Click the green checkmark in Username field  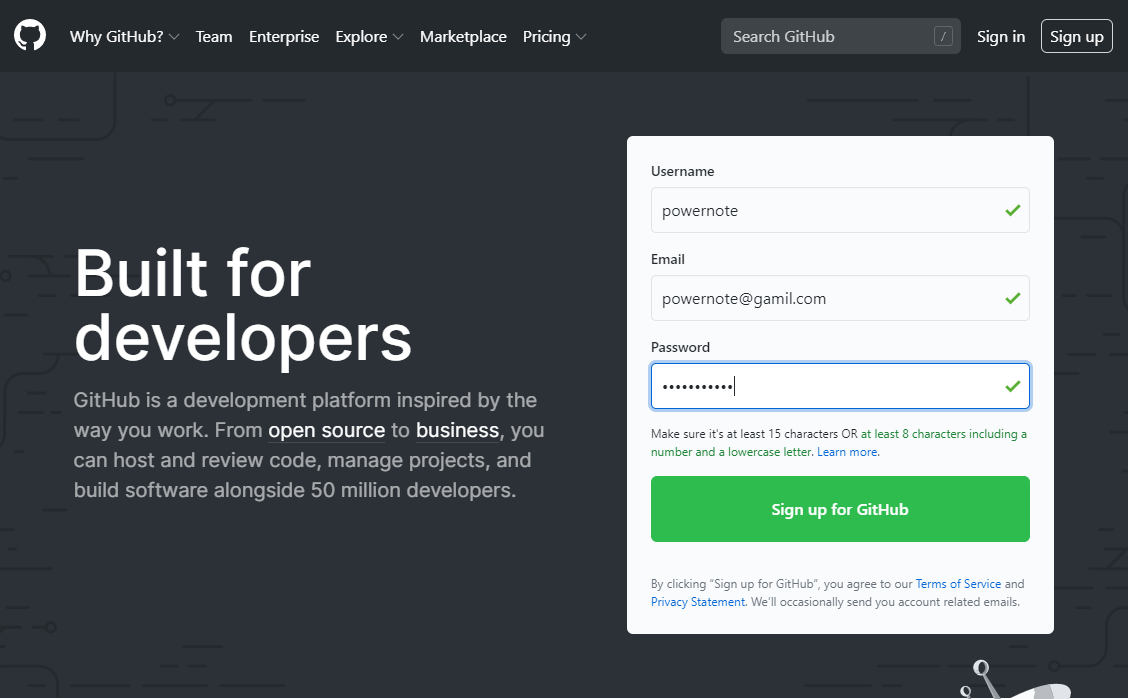[1012, 210]
